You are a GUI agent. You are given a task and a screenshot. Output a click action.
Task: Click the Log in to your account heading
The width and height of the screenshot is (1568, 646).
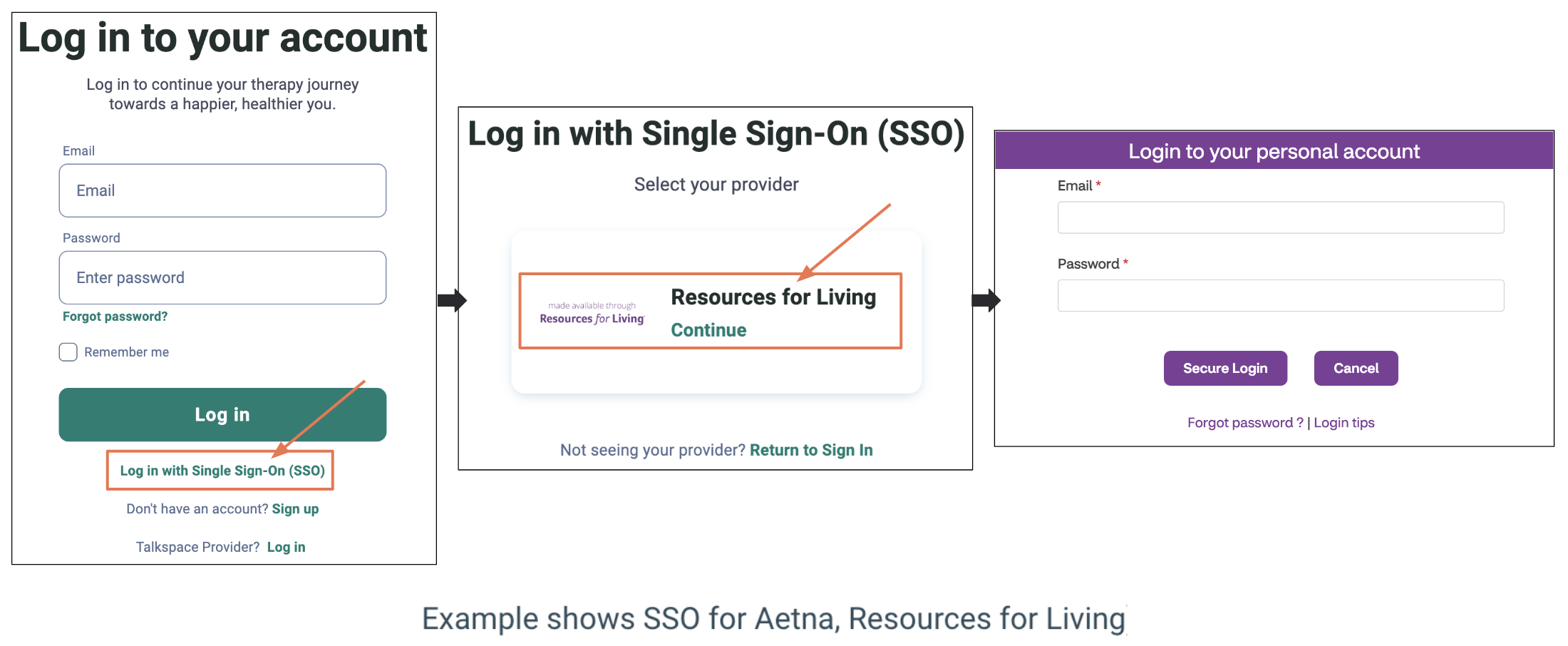(222, 39)
